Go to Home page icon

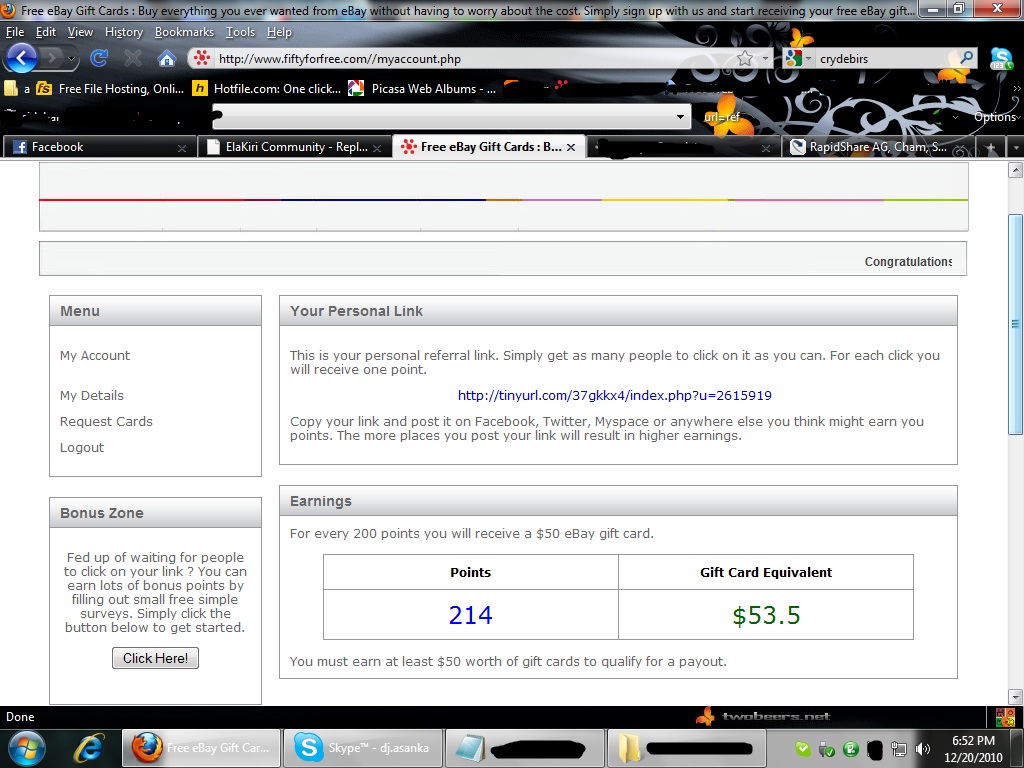tap(167, 59)
